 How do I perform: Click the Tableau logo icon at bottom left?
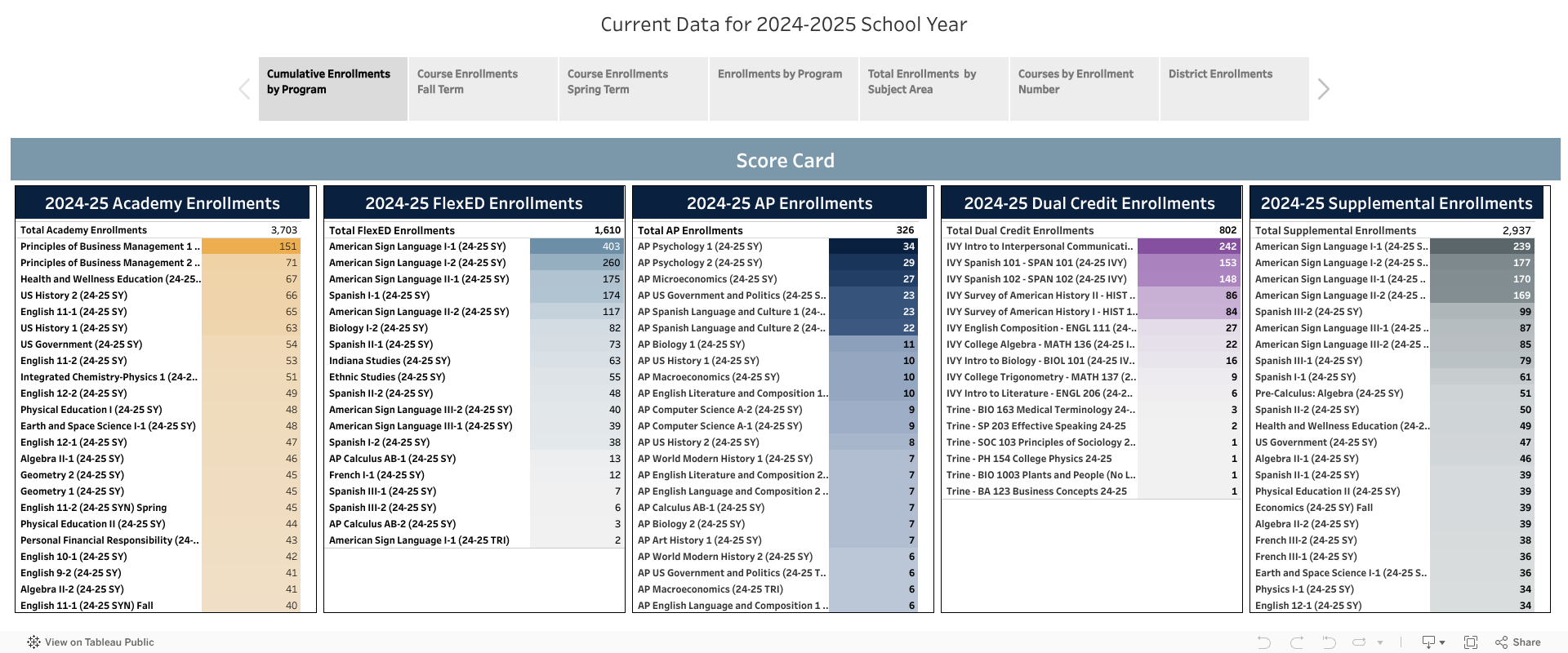click(33, 642)
